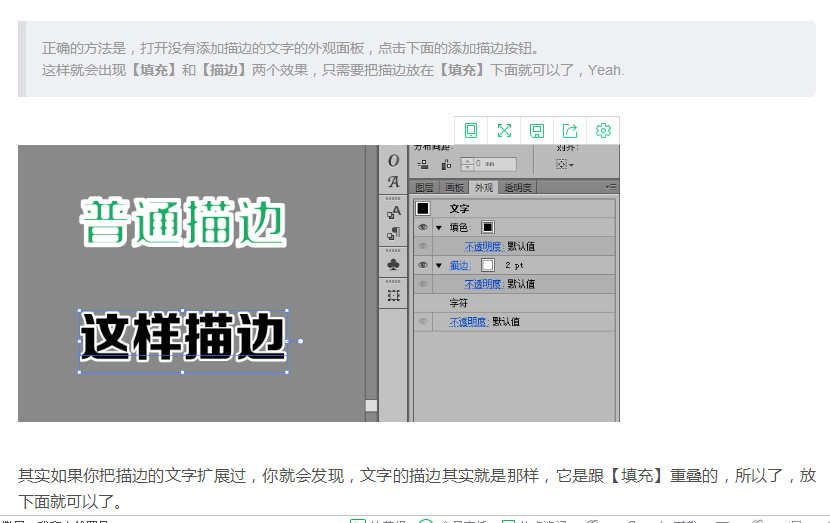Collapse the 填色 disclosure triangle
This screenshot has width=830, height=523.
coord(439,228)
